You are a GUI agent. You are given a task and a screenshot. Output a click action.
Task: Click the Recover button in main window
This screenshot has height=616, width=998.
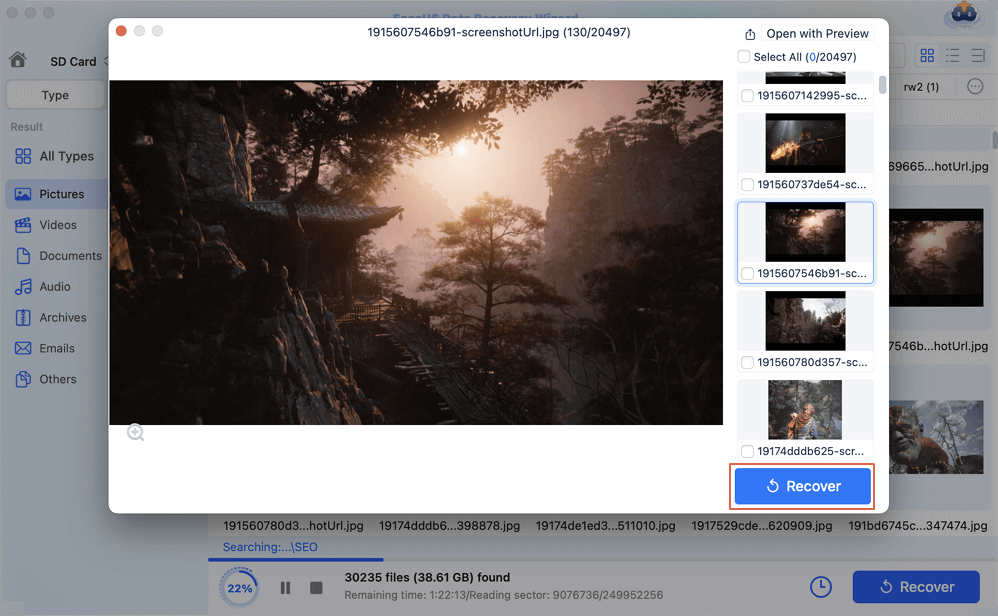click(x=916, y=587)
